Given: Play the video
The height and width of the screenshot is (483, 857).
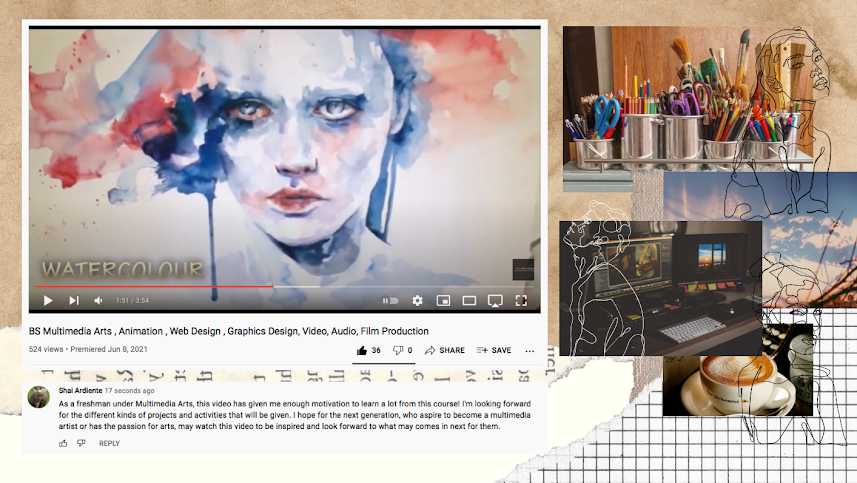Looking at the screenshot, I should [x=48, y=301].
